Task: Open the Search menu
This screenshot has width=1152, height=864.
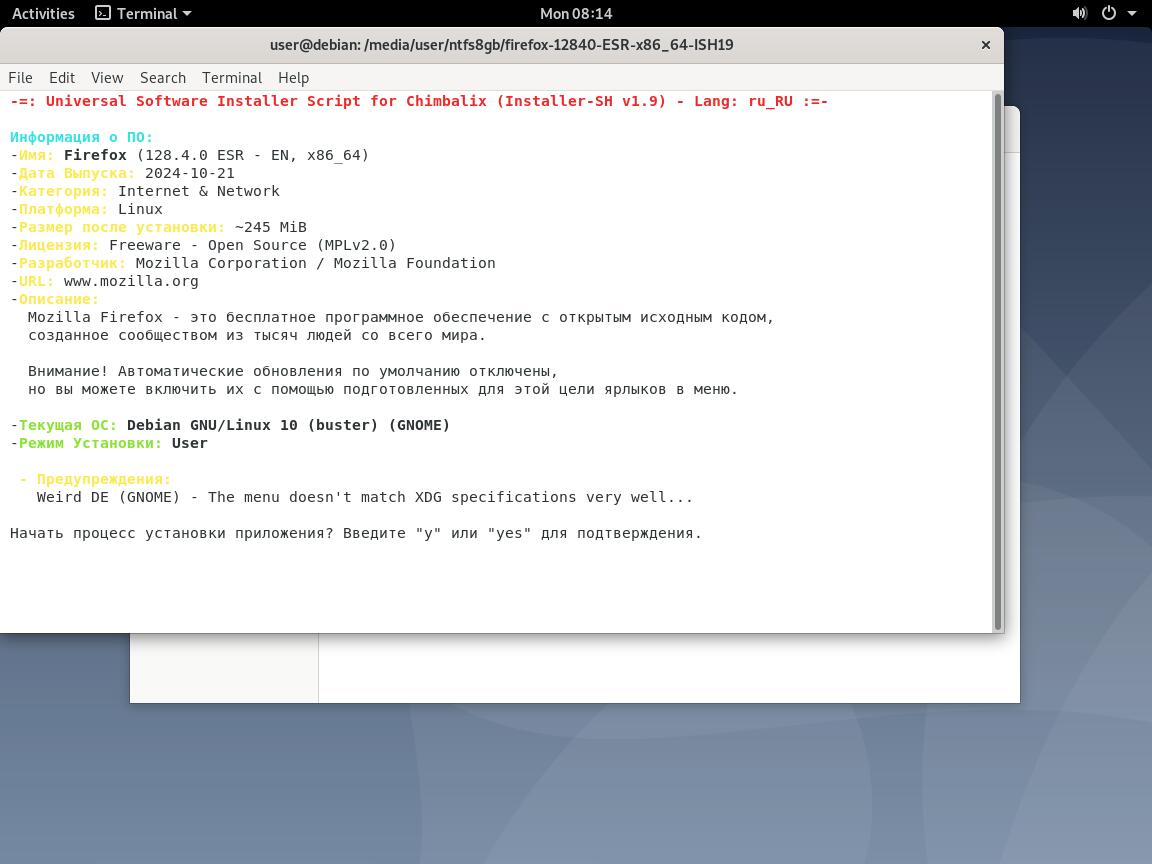Action: coord(162,78)
